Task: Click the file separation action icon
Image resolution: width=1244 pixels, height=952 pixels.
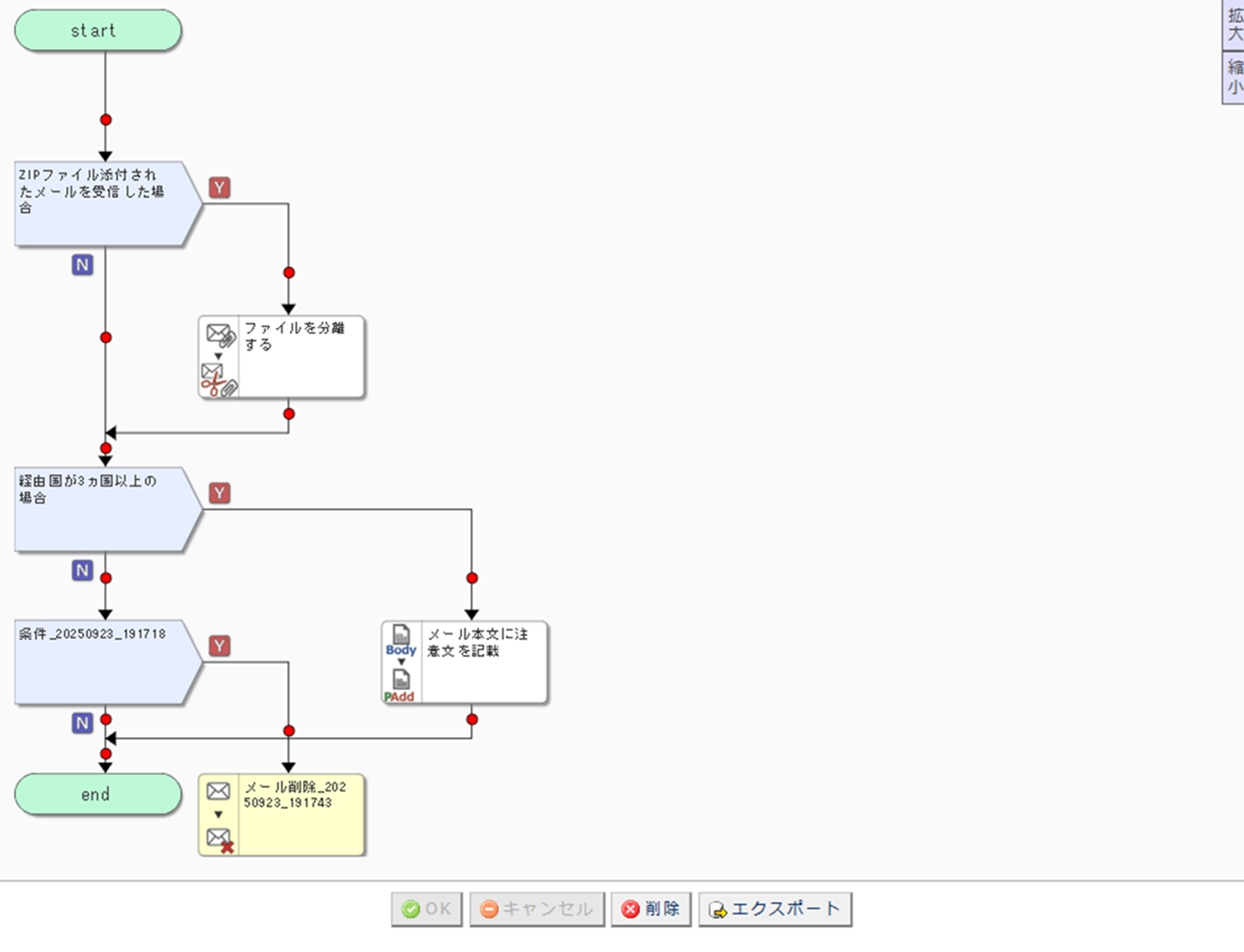Action: [x=219, y=358]
